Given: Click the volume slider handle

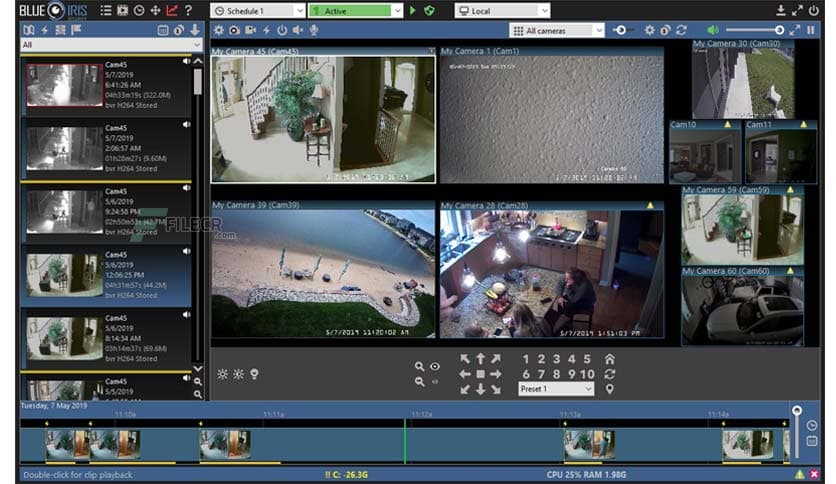Looking at the screenshot, I should point(779,30).
